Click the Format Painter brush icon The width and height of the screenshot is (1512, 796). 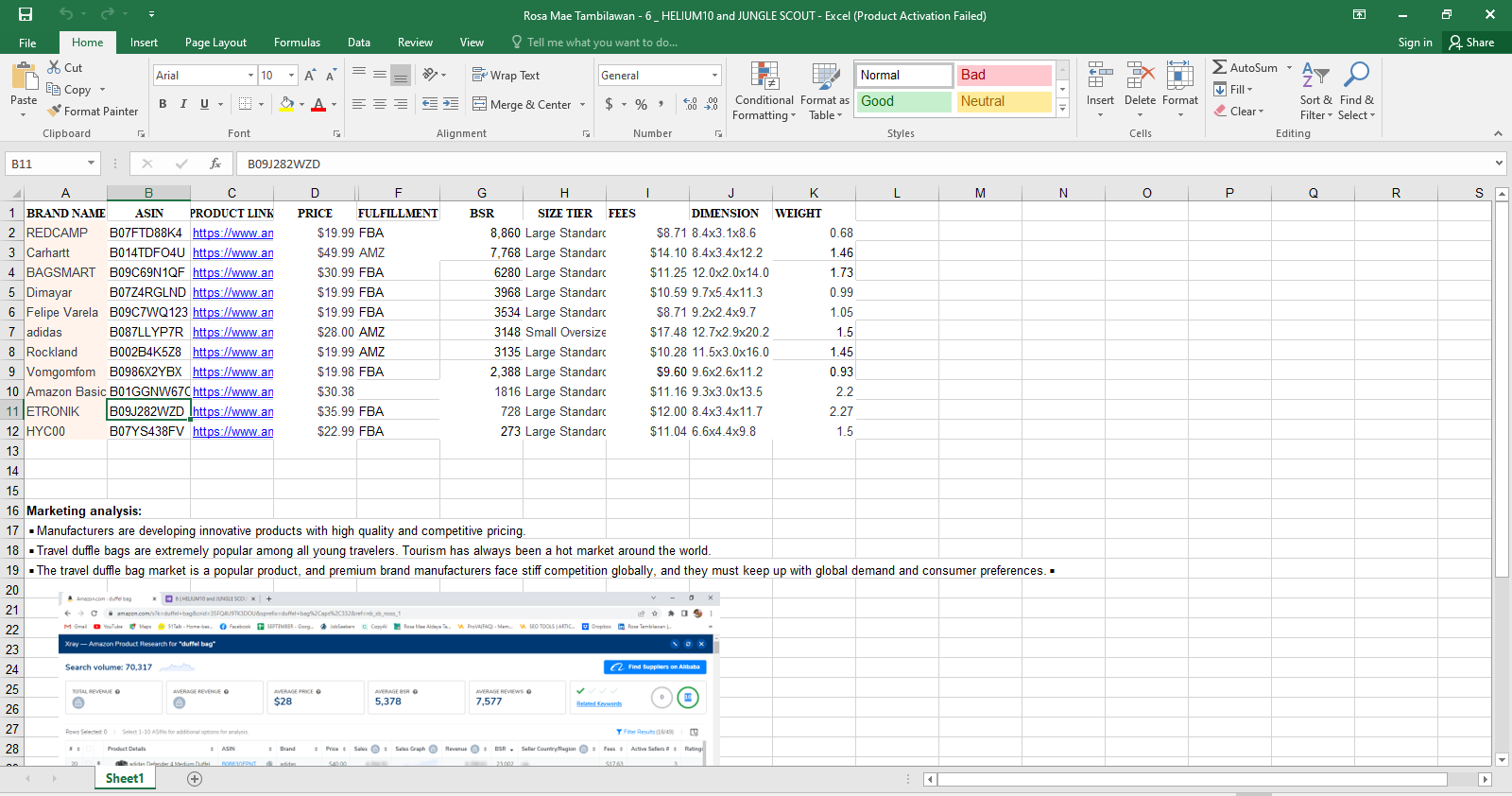click(55, 111)
